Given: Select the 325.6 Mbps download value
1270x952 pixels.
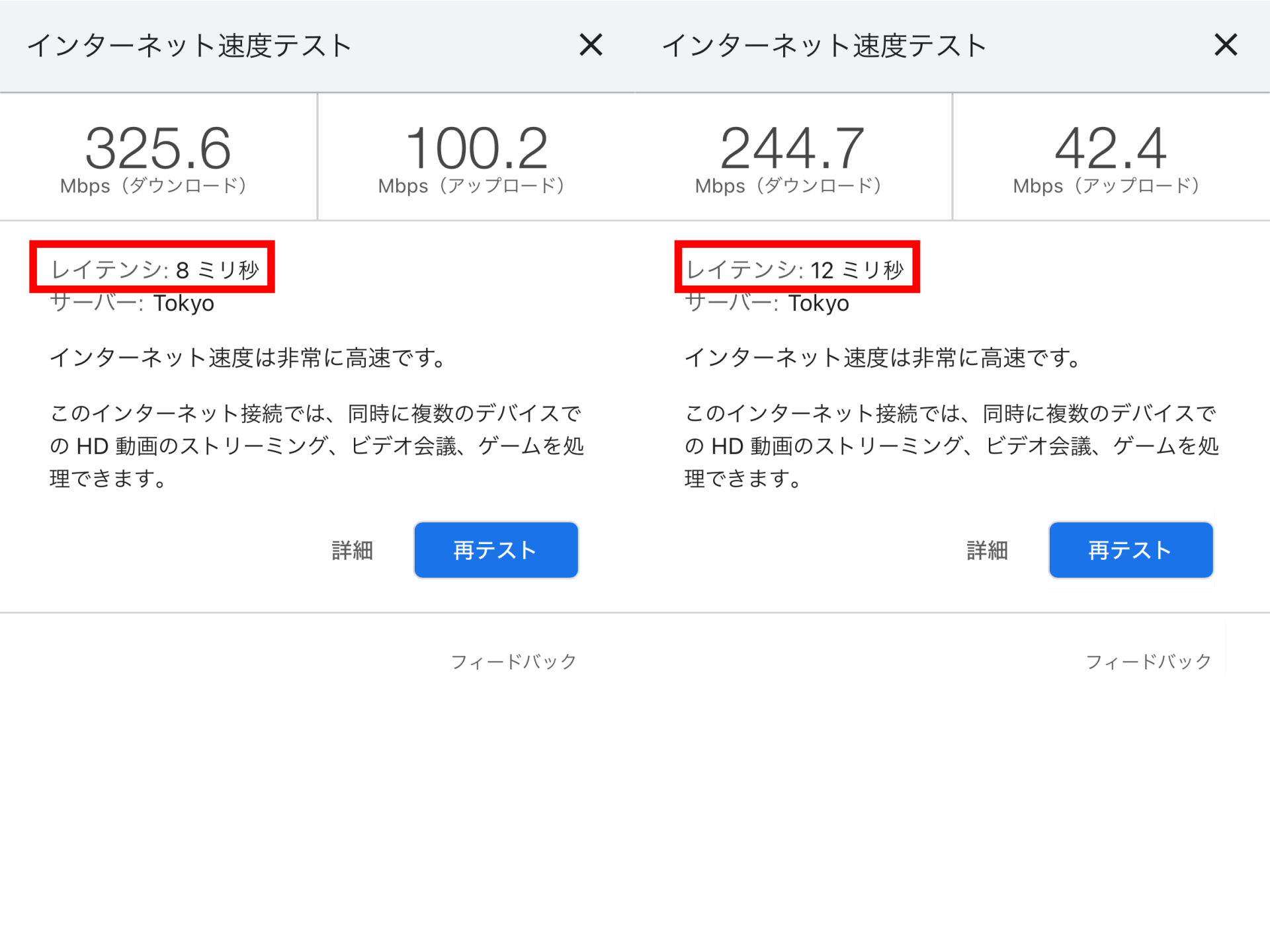Looking at the screenshot, I should [x=158, y=148].
